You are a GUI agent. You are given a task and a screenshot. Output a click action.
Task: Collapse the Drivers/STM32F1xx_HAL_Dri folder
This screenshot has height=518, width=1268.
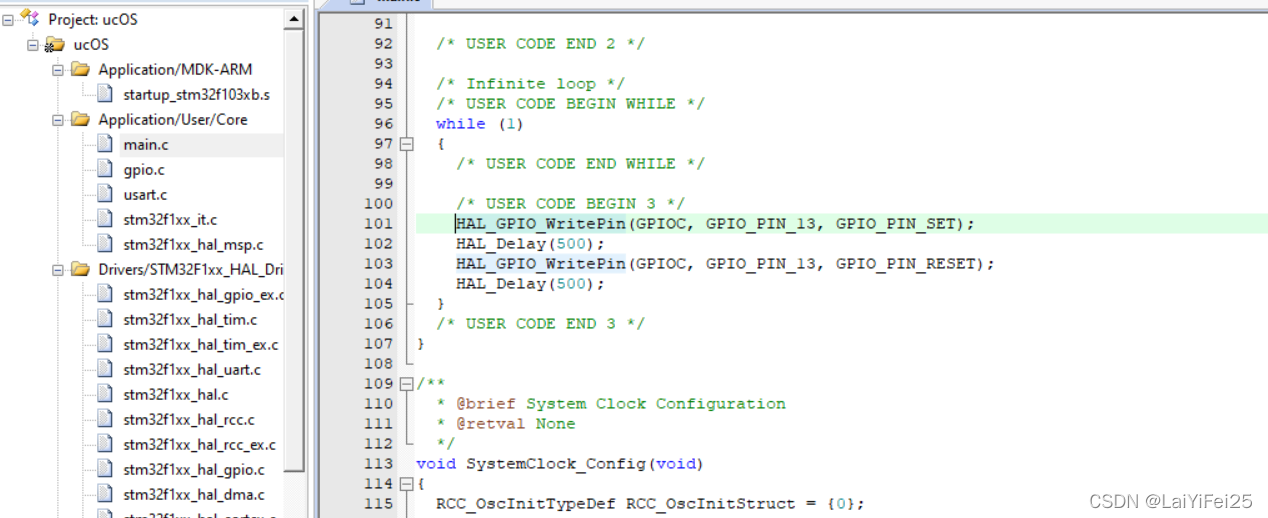click(57, 269)
